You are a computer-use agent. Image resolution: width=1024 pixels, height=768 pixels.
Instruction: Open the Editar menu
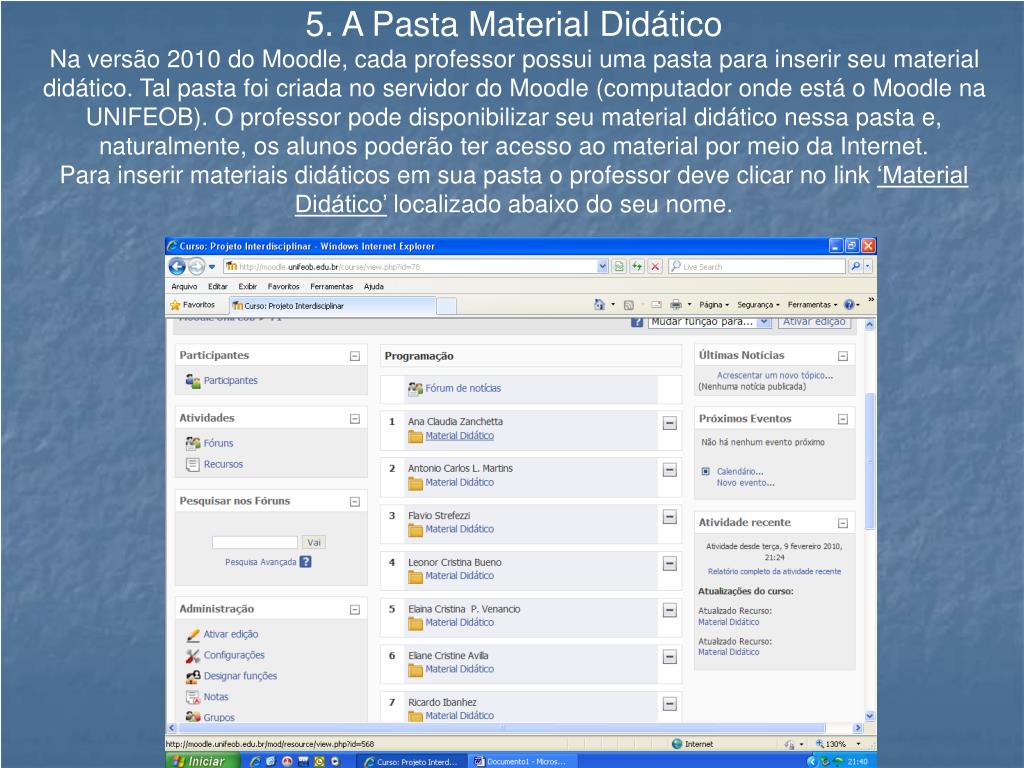coord(217,287)
